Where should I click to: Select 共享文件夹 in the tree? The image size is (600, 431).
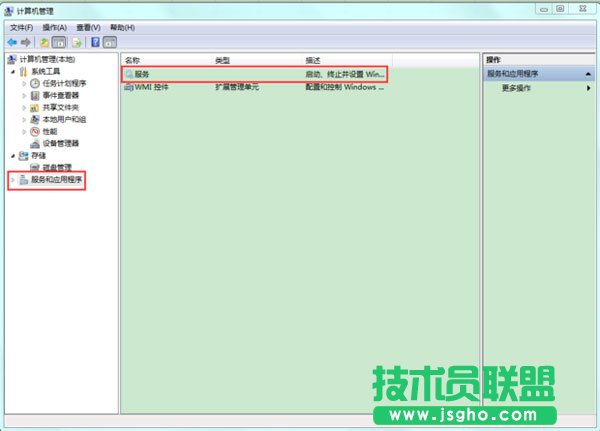pos(60,108)
